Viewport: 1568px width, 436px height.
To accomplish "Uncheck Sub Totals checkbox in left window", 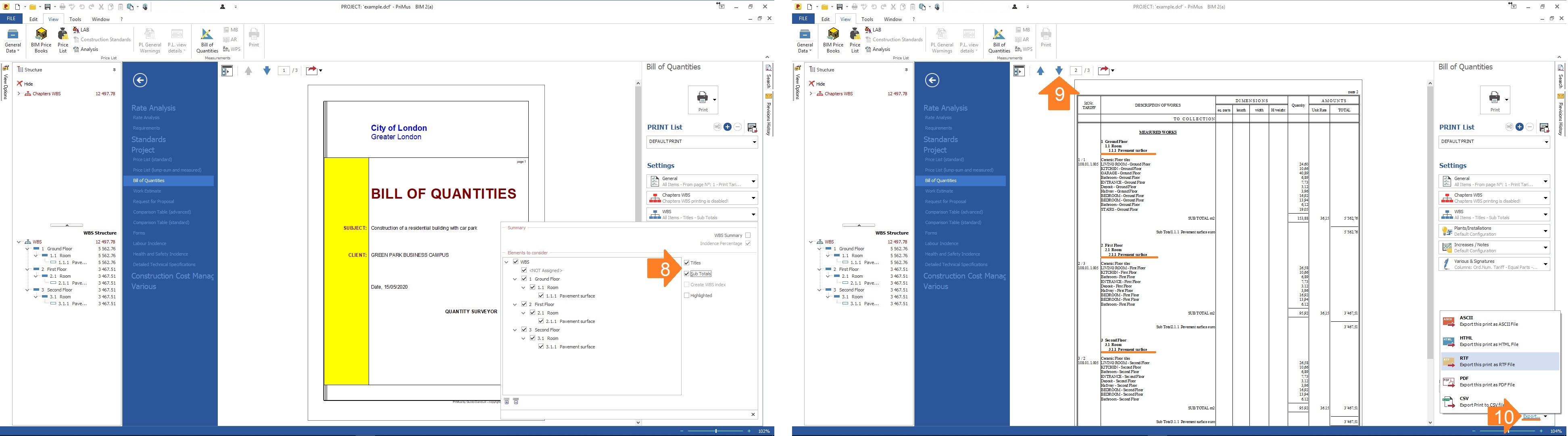I will (687, 273).
